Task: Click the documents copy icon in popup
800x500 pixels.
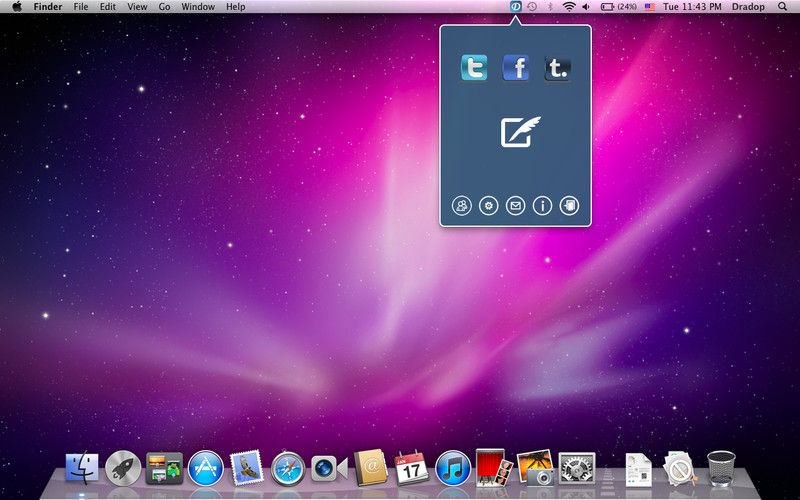Action: tap(569, 206)
